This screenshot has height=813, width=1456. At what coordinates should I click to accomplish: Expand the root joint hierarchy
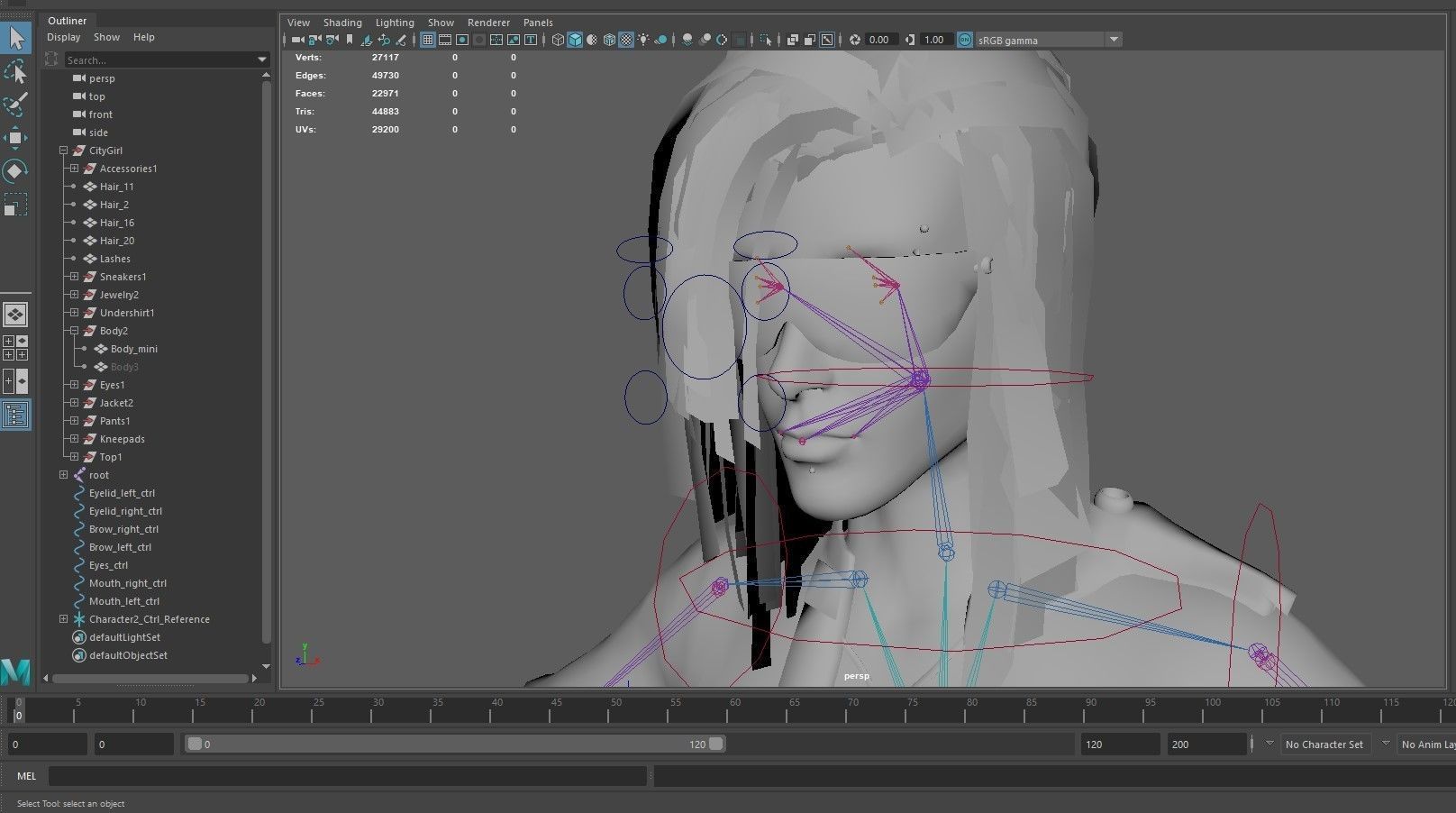(x=64, y=475)
